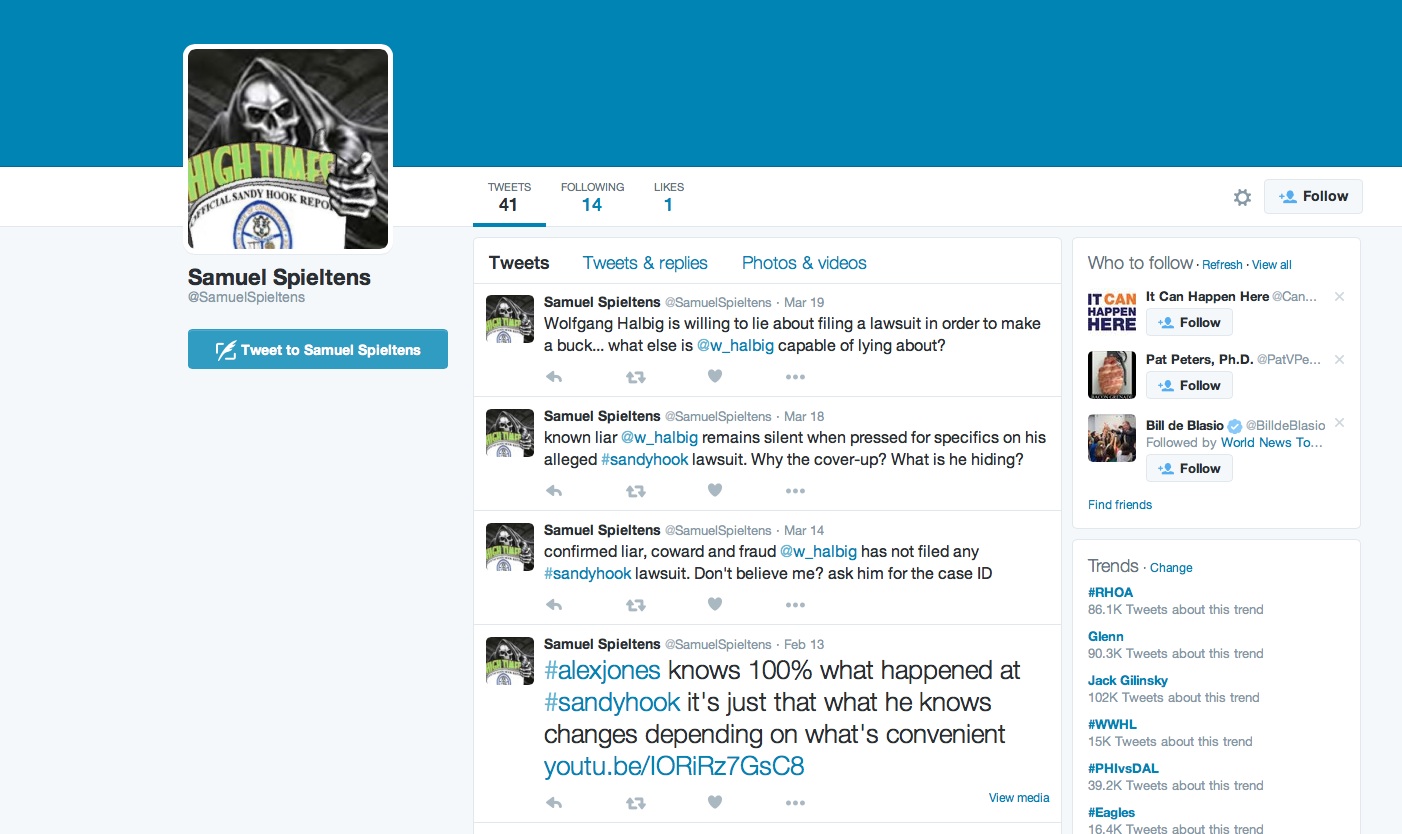This screenshot has width=1402, height=834.
Task: Reply to the Mar 19 tweet
Action: click(x=554, y=377)
